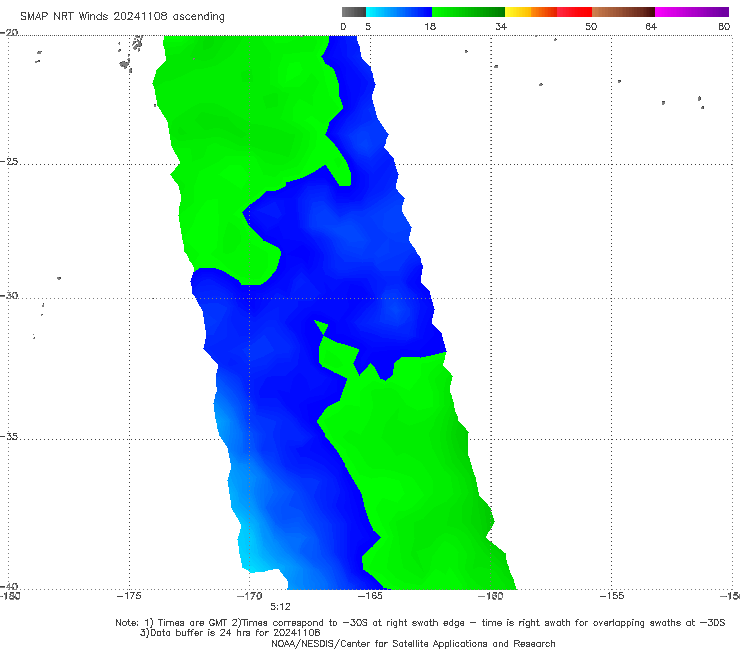
Task: Click the yellow-orange segment of the color bar
Action: (531, 12)
